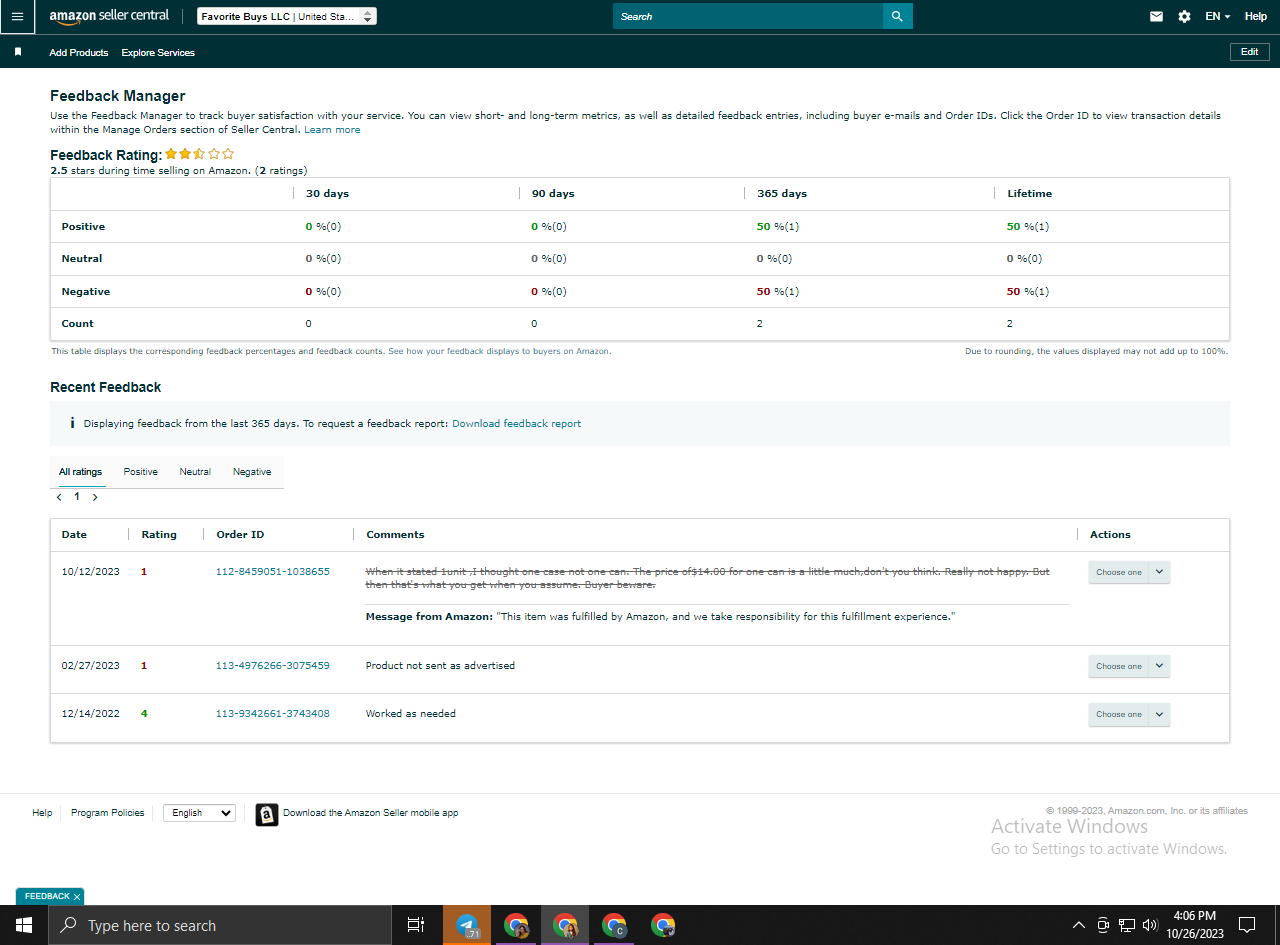Expand action arrow for the 12/14/2022 feedback

point(1159,714)
